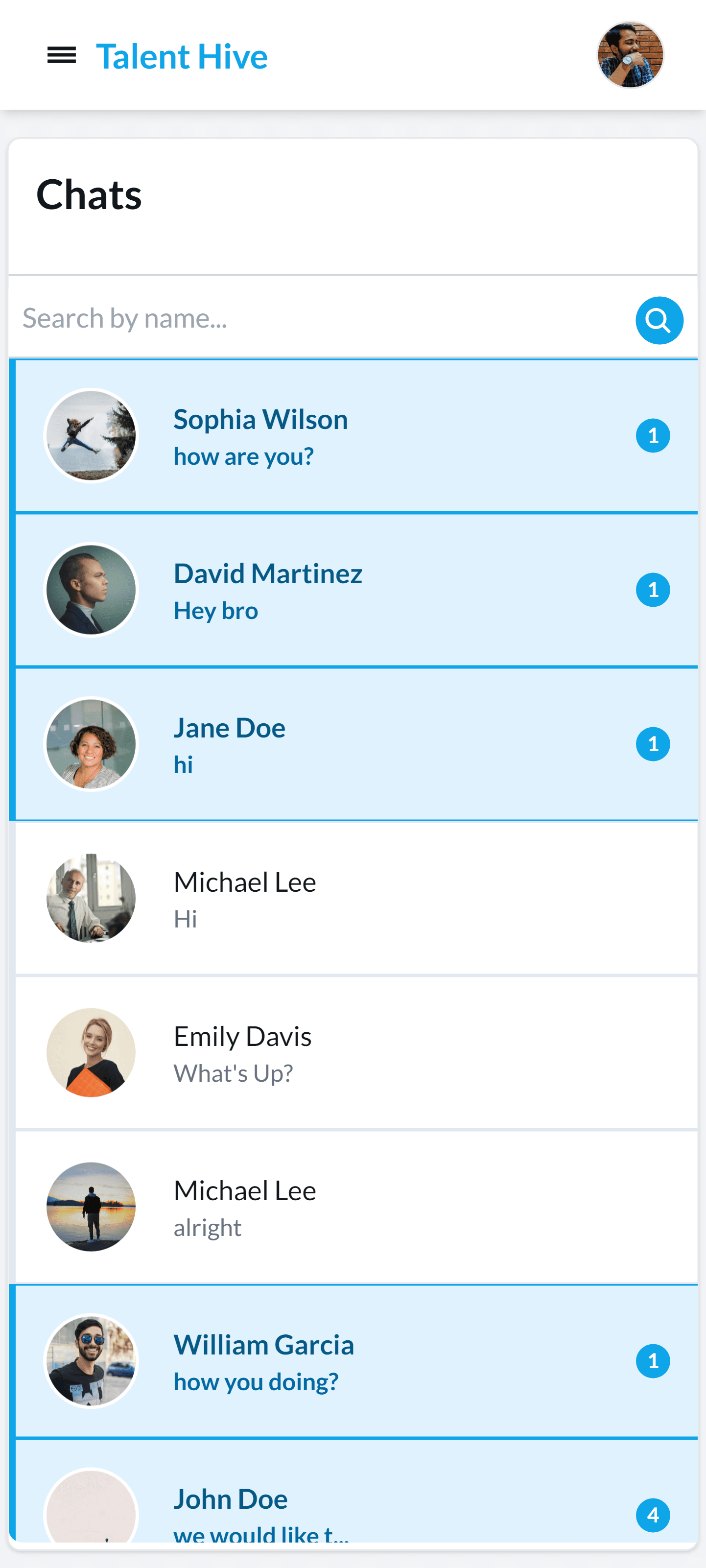Screen dimensions: 706x1568
Task: Open chat with Sophia Wilson
Action: (353, 436)
